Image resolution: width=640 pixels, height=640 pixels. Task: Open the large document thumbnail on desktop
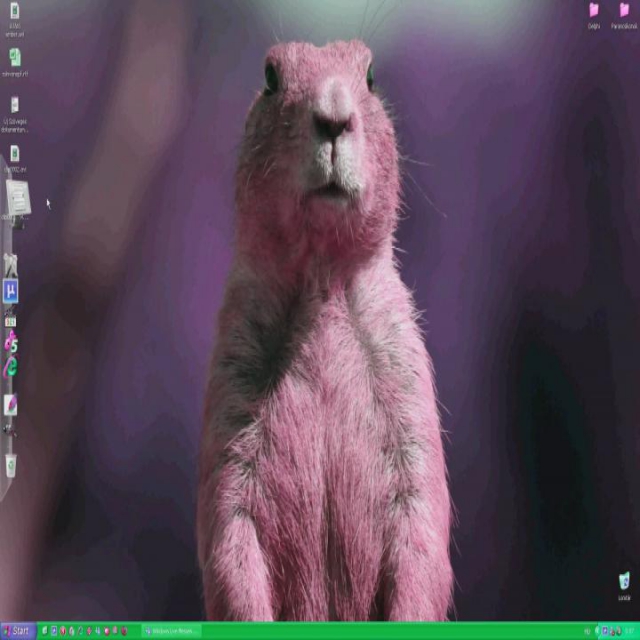[17, 200]
